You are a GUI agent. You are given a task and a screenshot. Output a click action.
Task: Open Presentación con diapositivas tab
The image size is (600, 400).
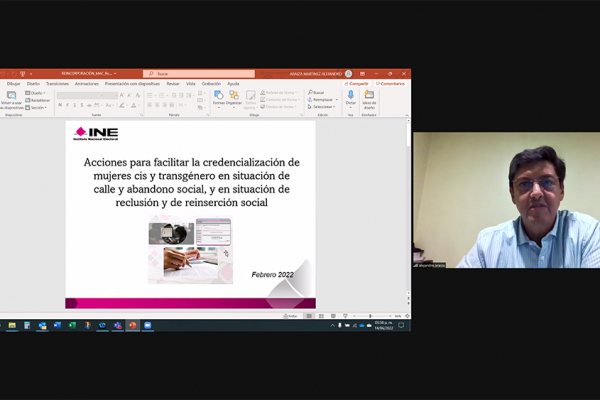[132, 83]
